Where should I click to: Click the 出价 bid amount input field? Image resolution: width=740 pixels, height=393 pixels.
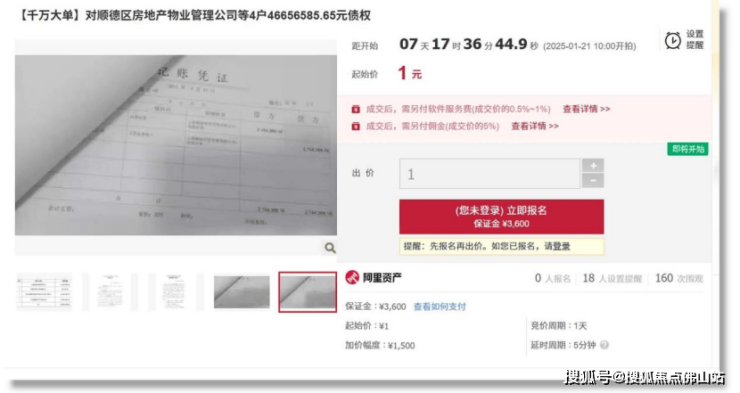click(489, 174)
